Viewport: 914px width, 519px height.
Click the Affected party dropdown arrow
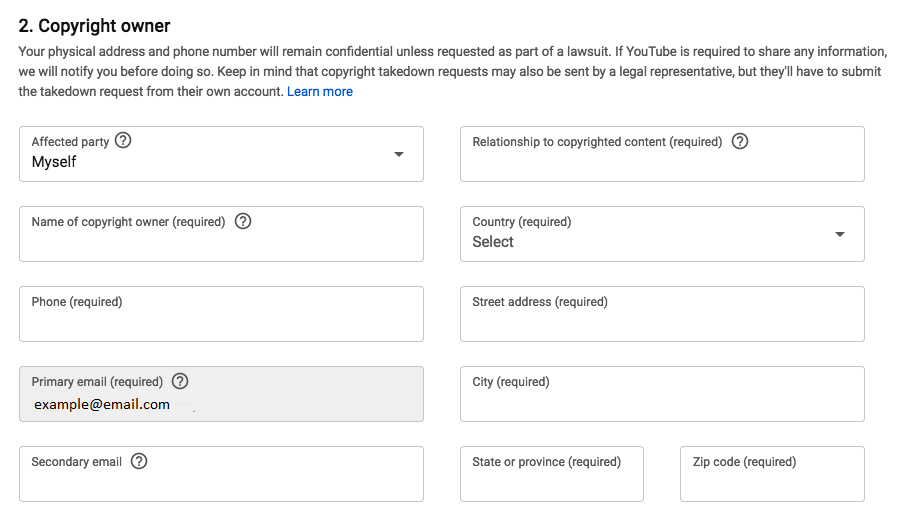click(399, 154)
